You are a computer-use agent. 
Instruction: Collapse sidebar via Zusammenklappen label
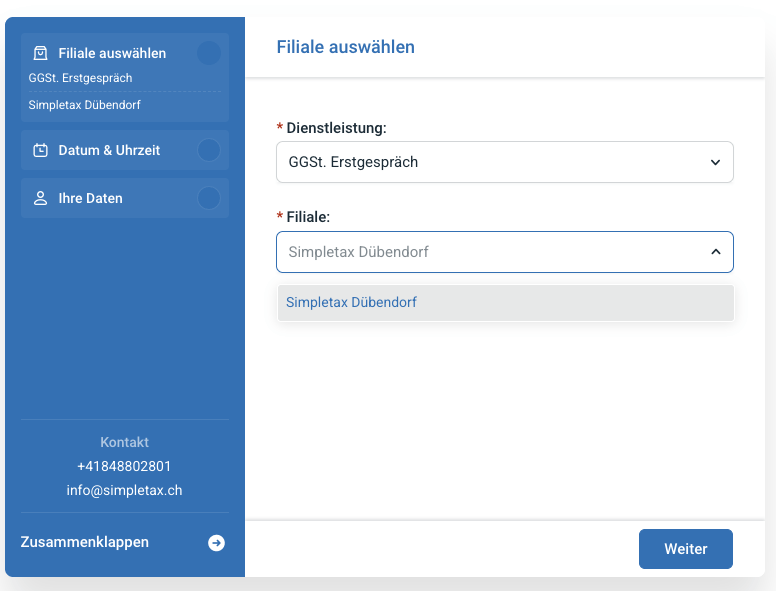pos(85,542)
